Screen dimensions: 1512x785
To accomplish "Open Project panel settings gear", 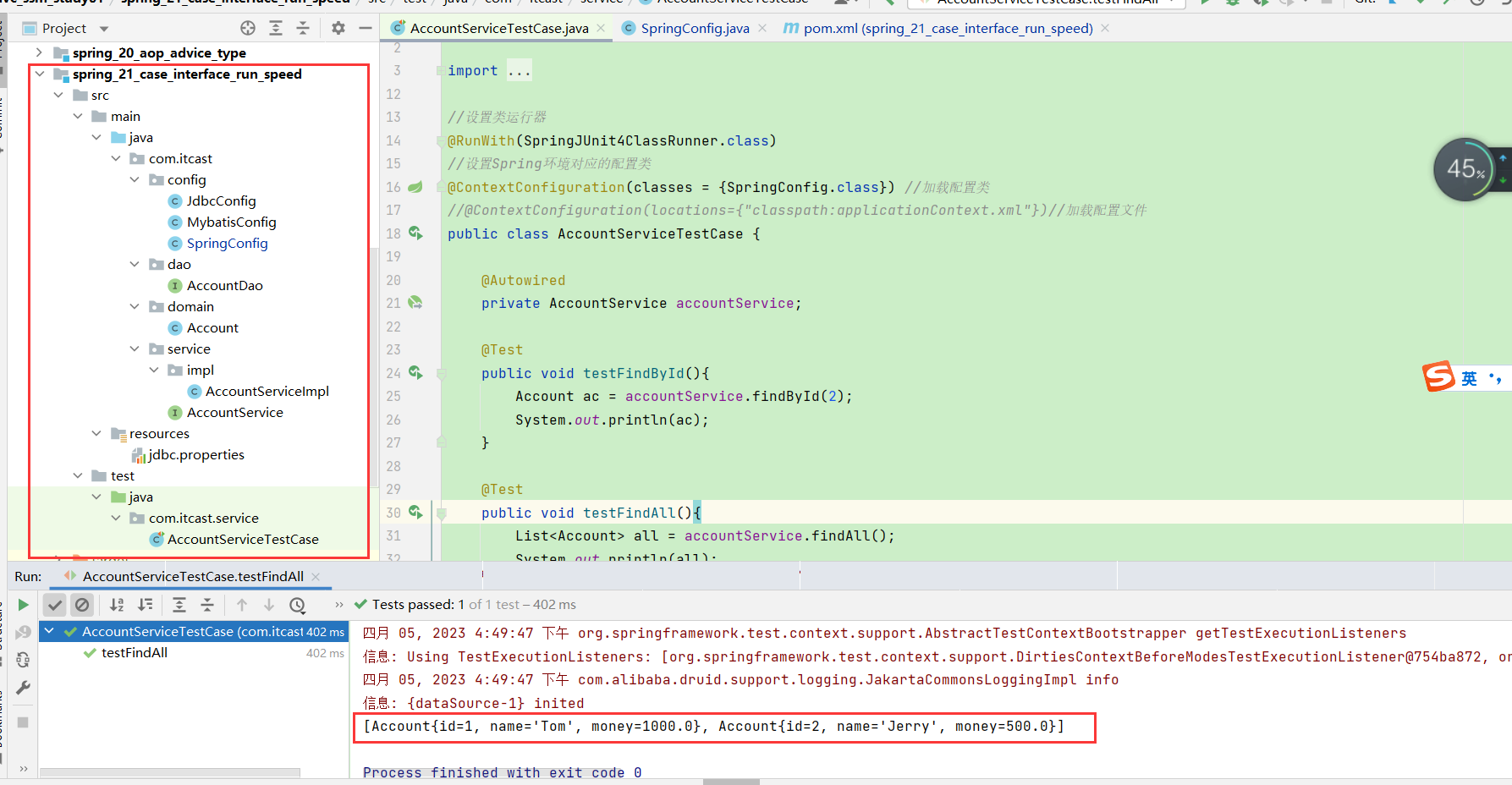I will tap(338, 28).
